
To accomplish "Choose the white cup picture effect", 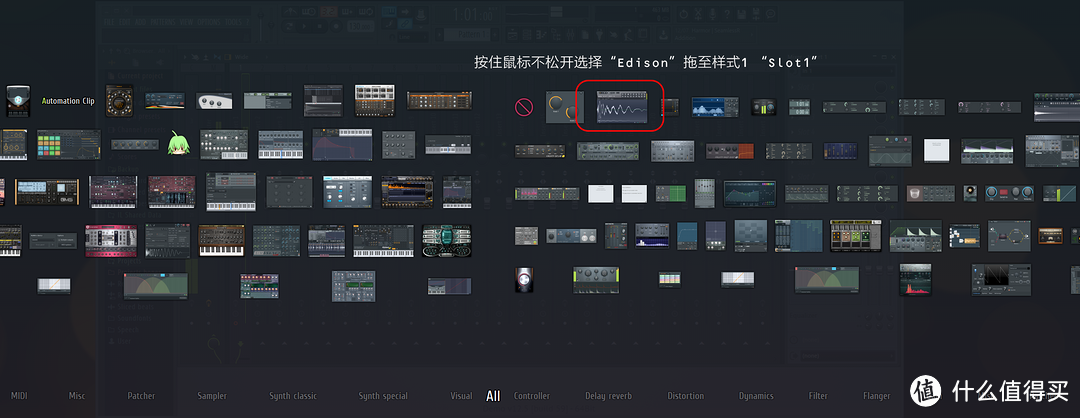I will 930,194.
